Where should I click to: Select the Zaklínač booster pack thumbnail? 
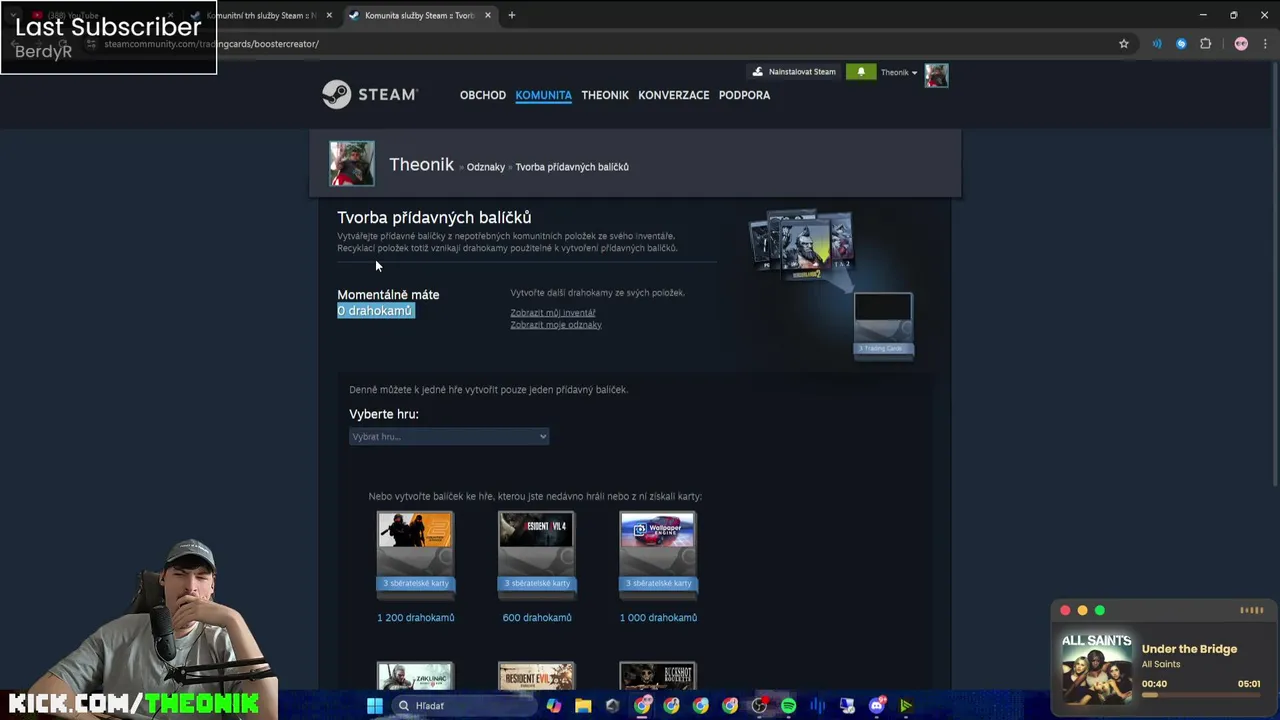(x=415, y=676)
